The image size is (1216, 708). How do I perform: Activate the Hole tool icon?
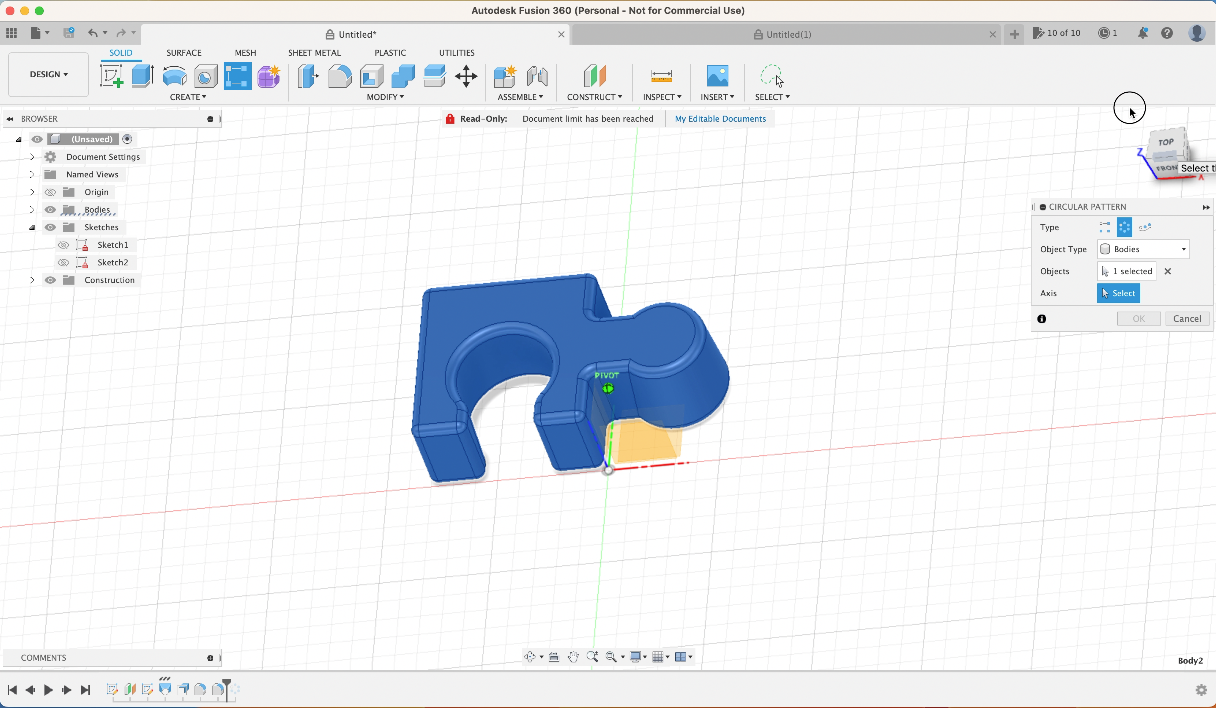pos(206,76)
